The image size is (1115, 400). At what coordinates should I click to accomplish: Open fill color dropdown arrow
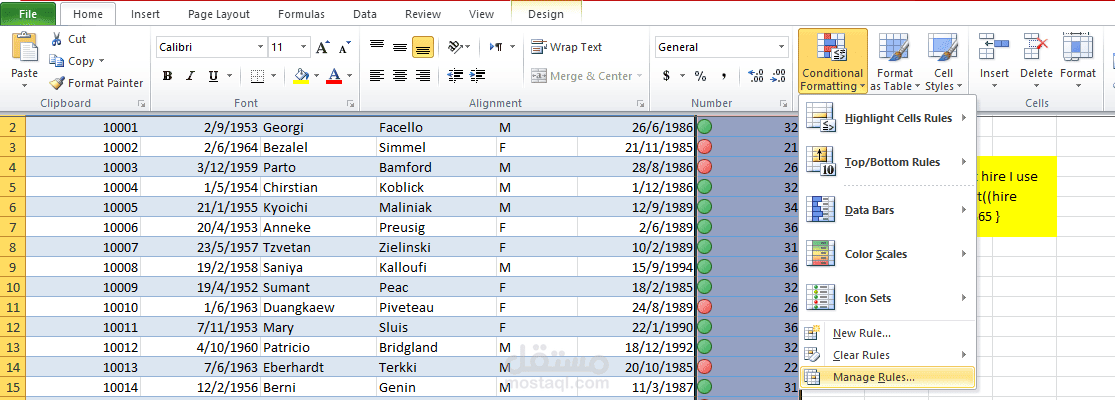(316, 76)
